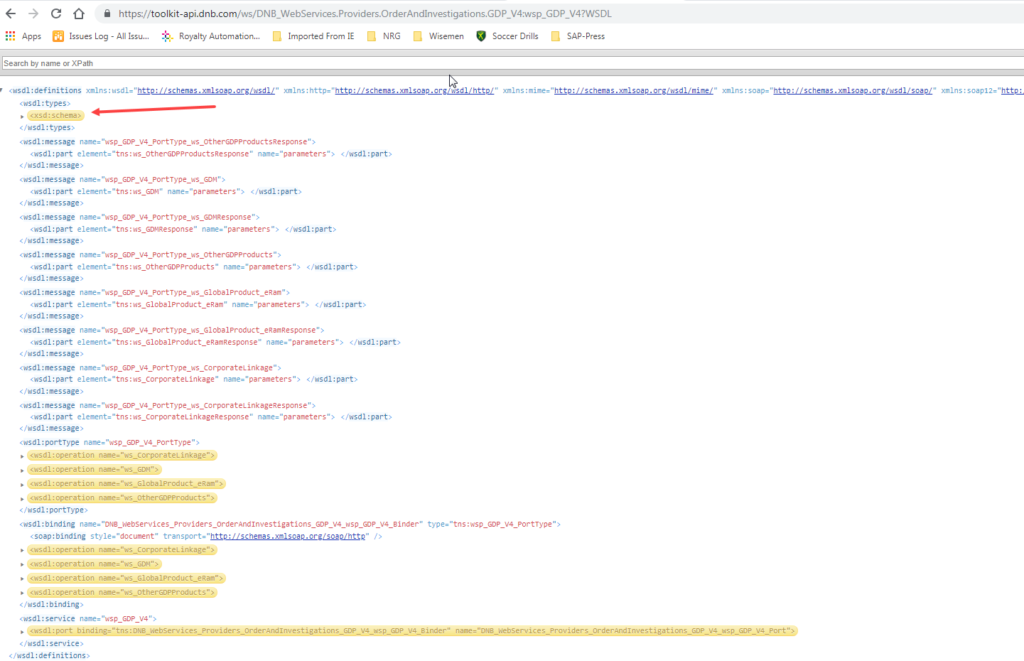Select message wsp_GDP_V4_PortType_ws_GDM line
1024x661 pixels.
pos(123,179)
